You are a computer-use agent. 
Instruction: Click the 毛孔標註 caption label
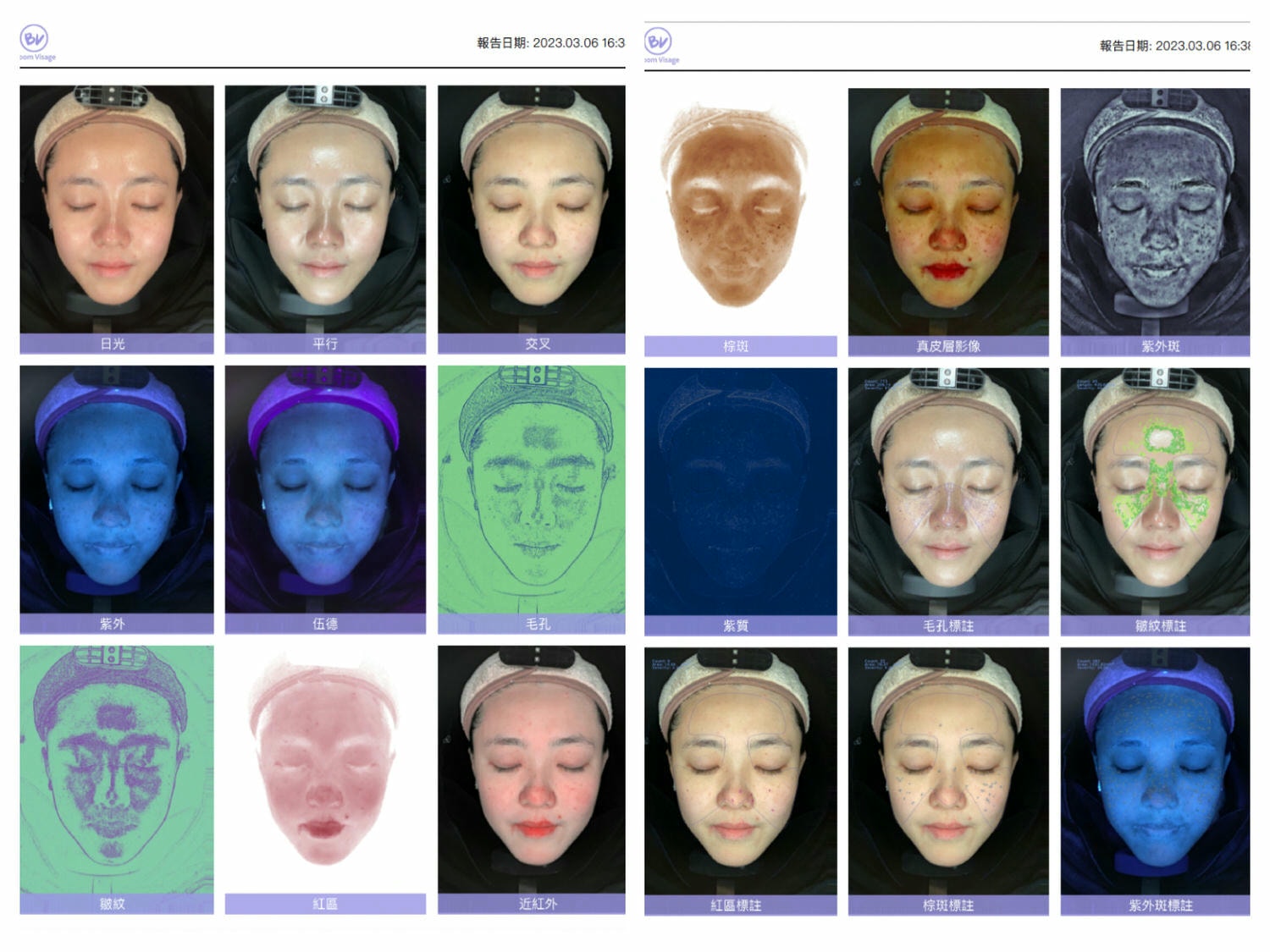948,626
